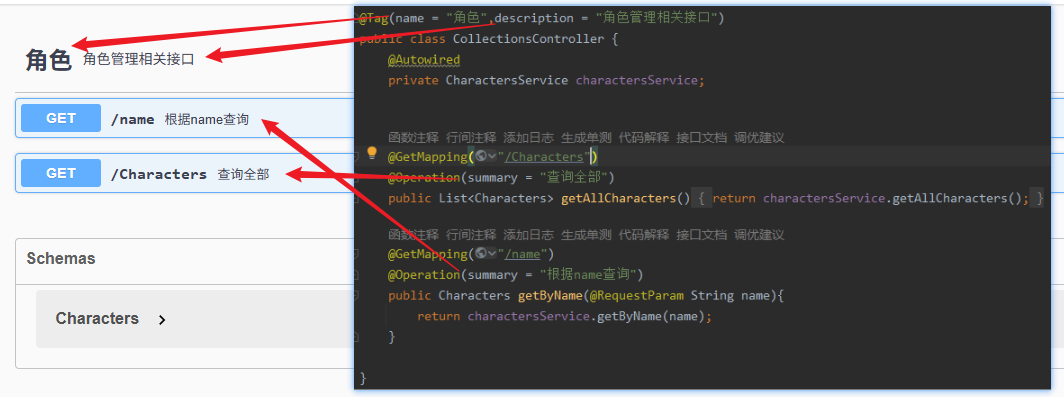Click 行间注释 above getAllCharacters method

coord(471,138)
